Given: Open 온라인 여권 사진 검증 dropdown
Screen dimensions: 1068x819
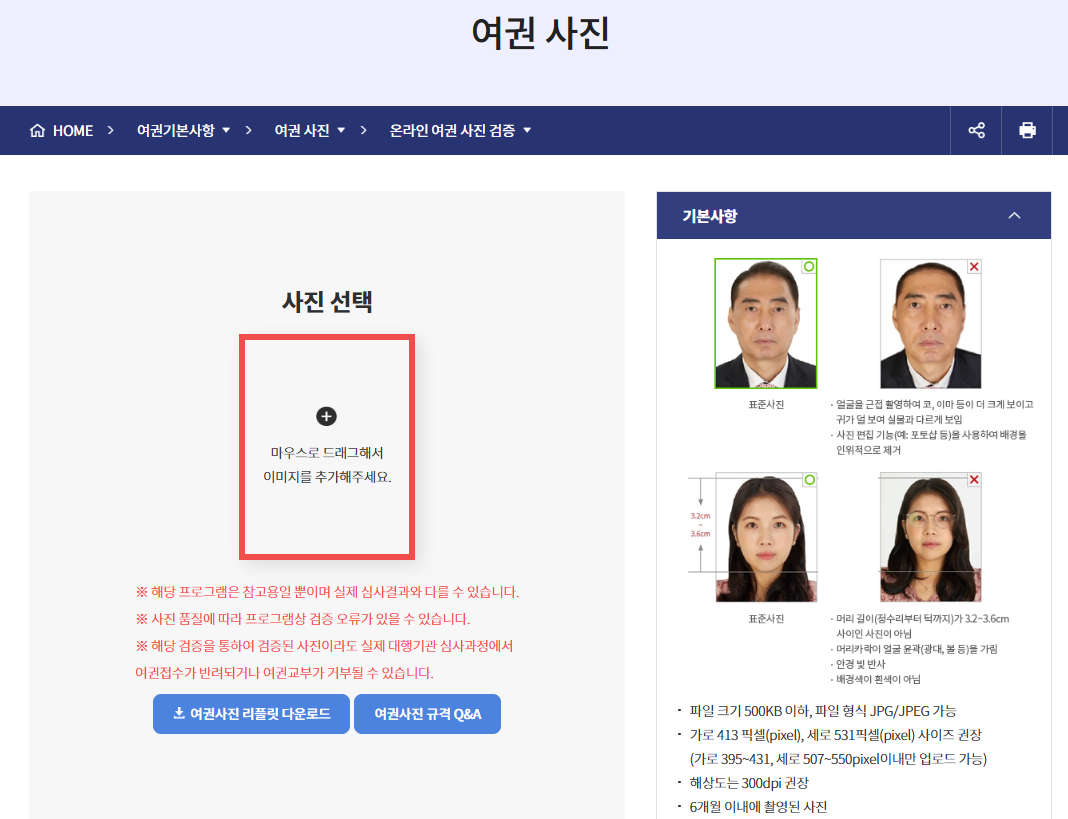Looking at the screenshot, I should tap(460, 130).
